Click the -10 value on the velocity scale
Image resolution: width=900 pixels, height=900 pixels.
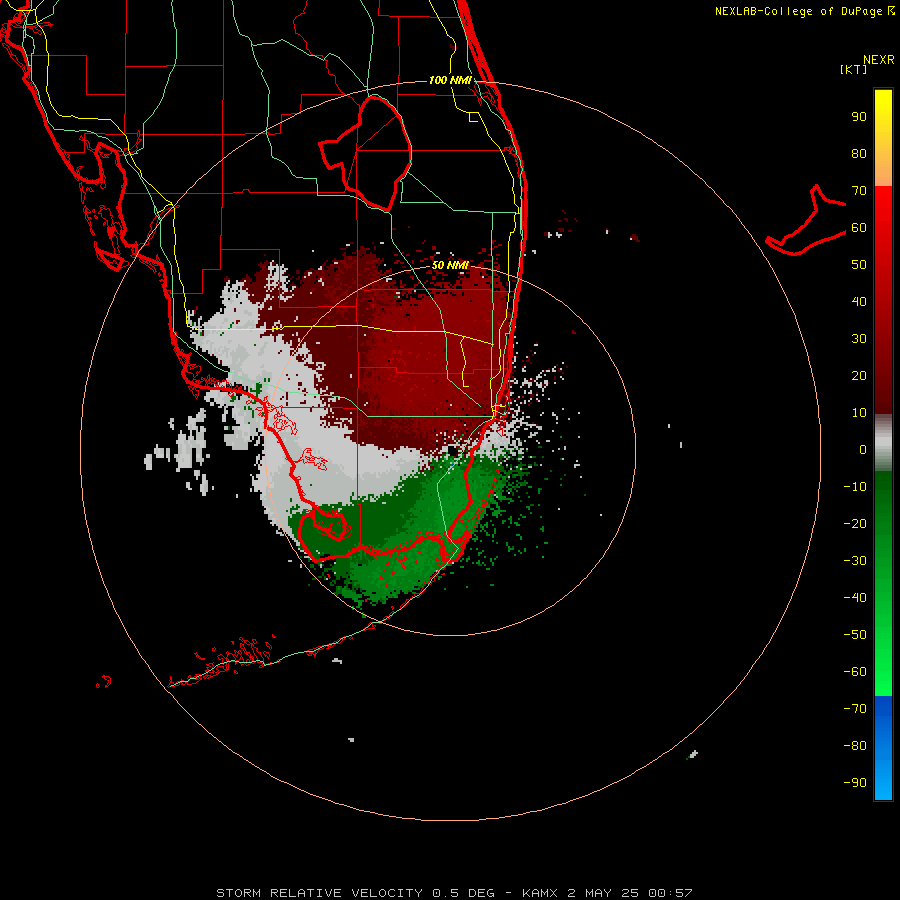tap(855, 487)
